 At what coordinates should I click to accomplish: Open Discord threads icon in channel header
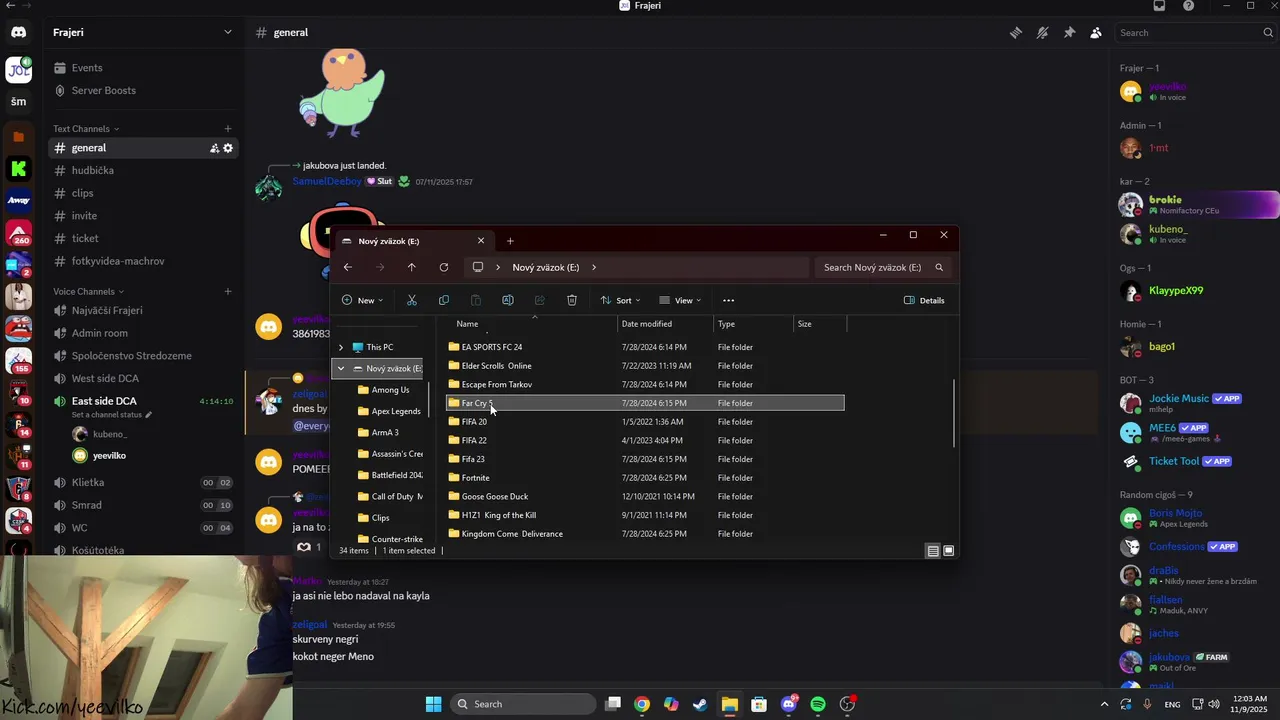coord(1015,33)
